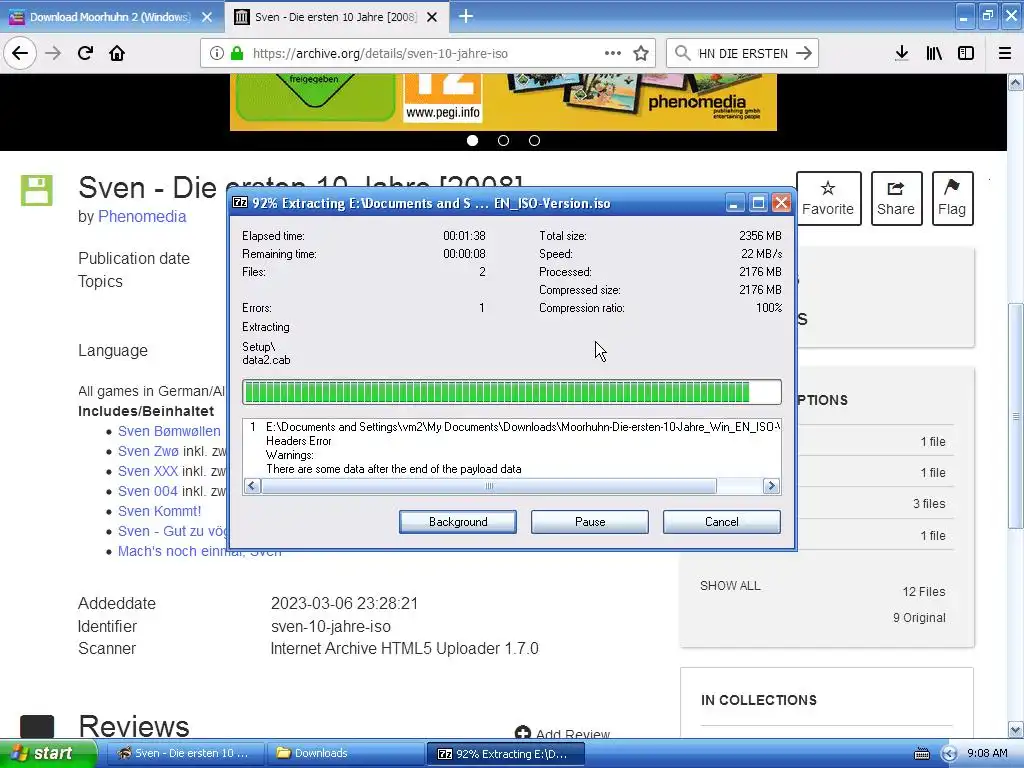Click the search magnifier icon
1024x768 pixels.
(682, 54)
